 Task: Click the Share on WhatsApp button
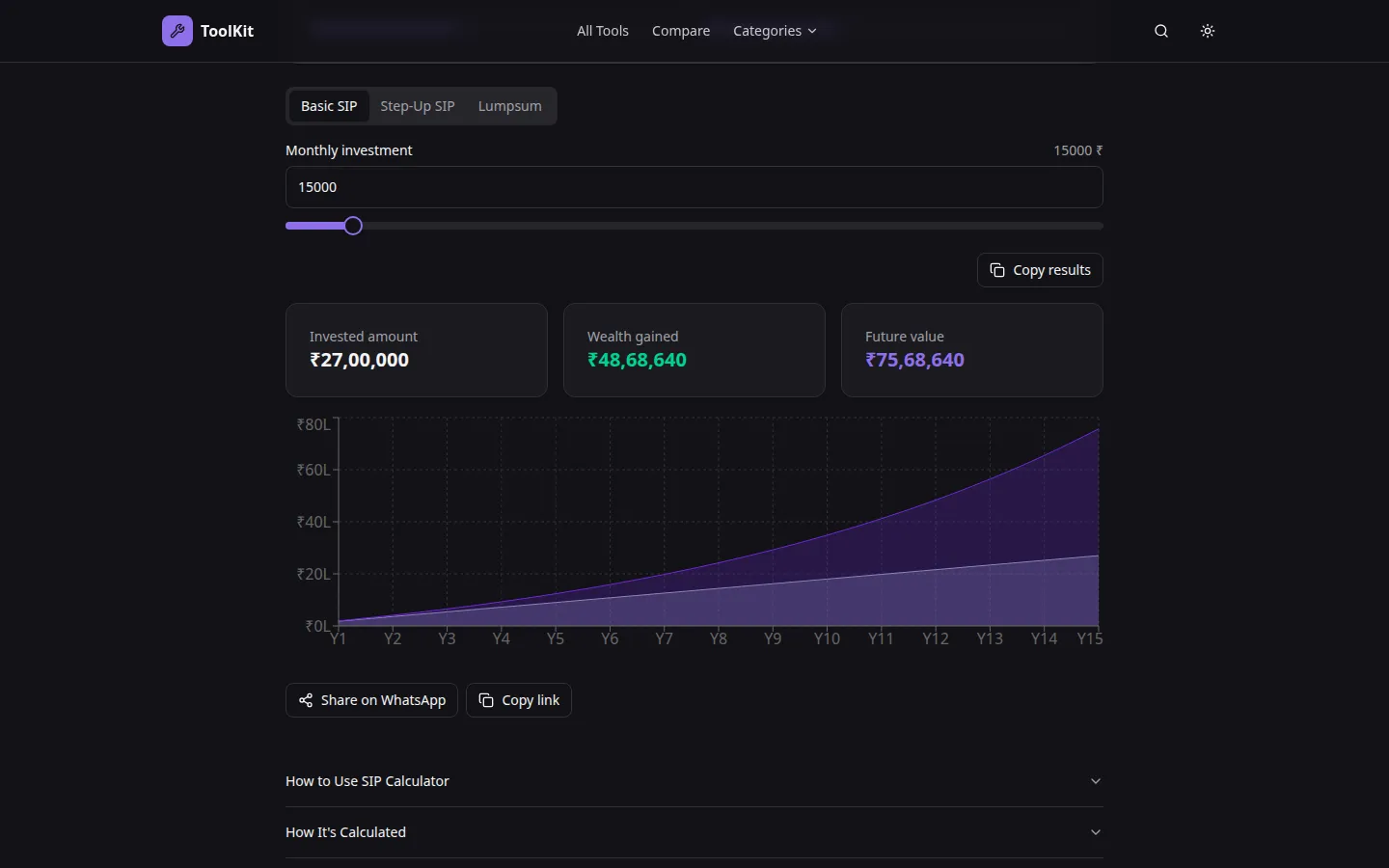[371, 700]
